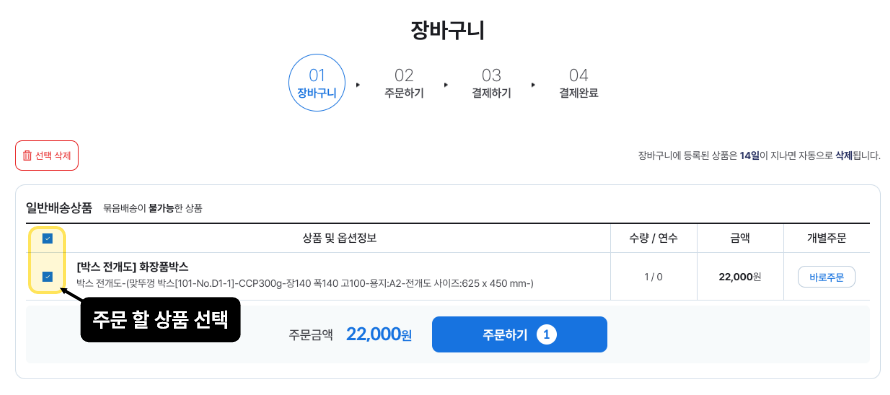Viewport: 890px width, 395px height.
Task: Click the 바로주문 button
Action: 826,277
